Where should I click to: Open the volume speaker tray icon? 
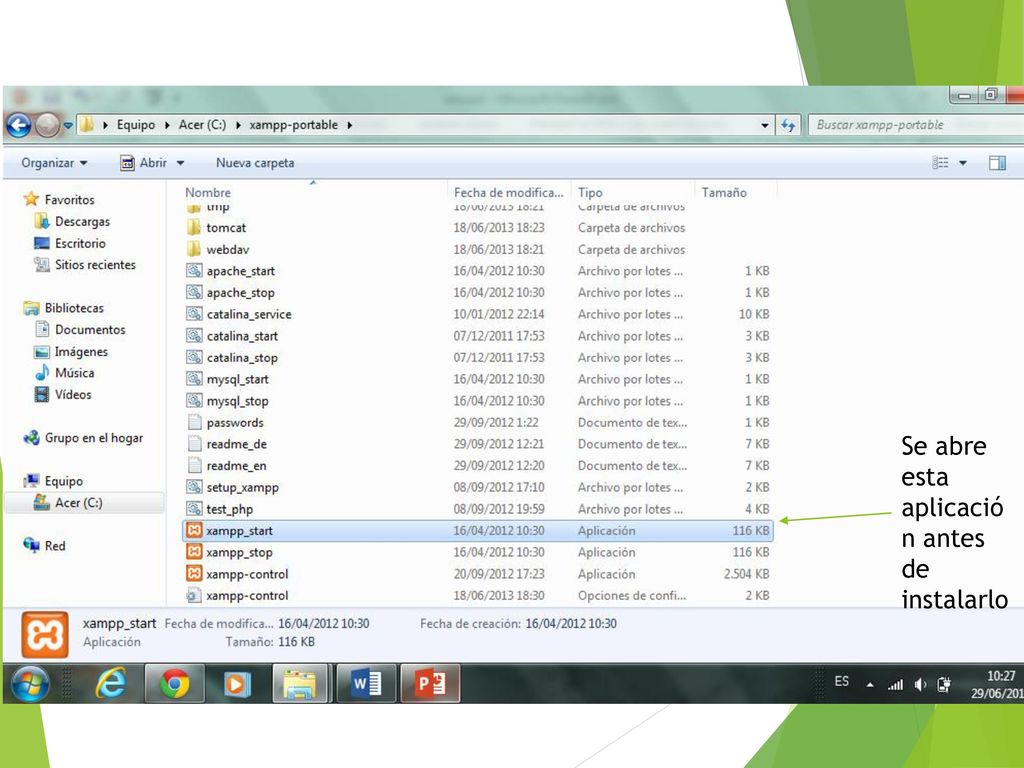[920, 684]
